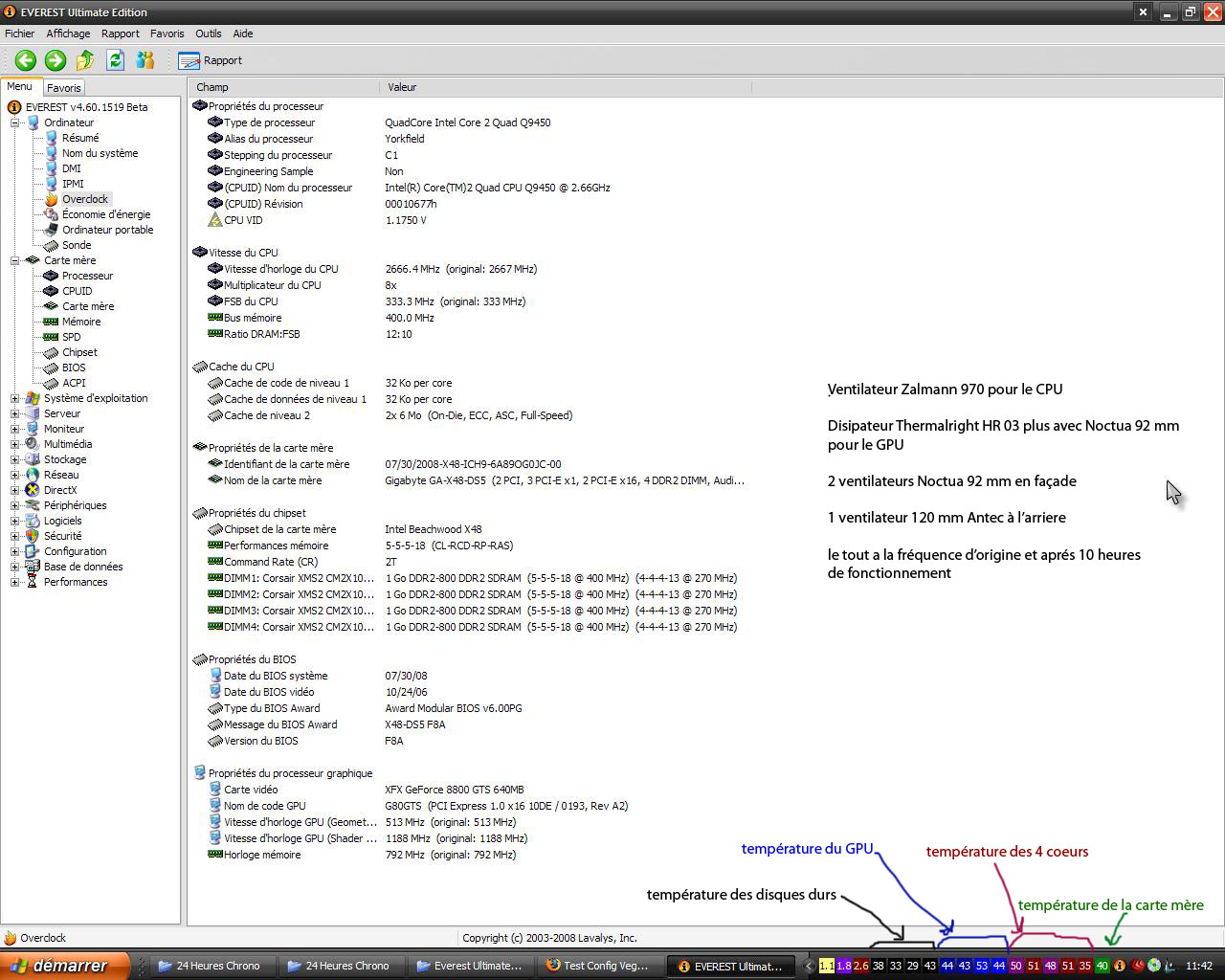Select Économie d'énergie tree item

[x=106, y=214]
